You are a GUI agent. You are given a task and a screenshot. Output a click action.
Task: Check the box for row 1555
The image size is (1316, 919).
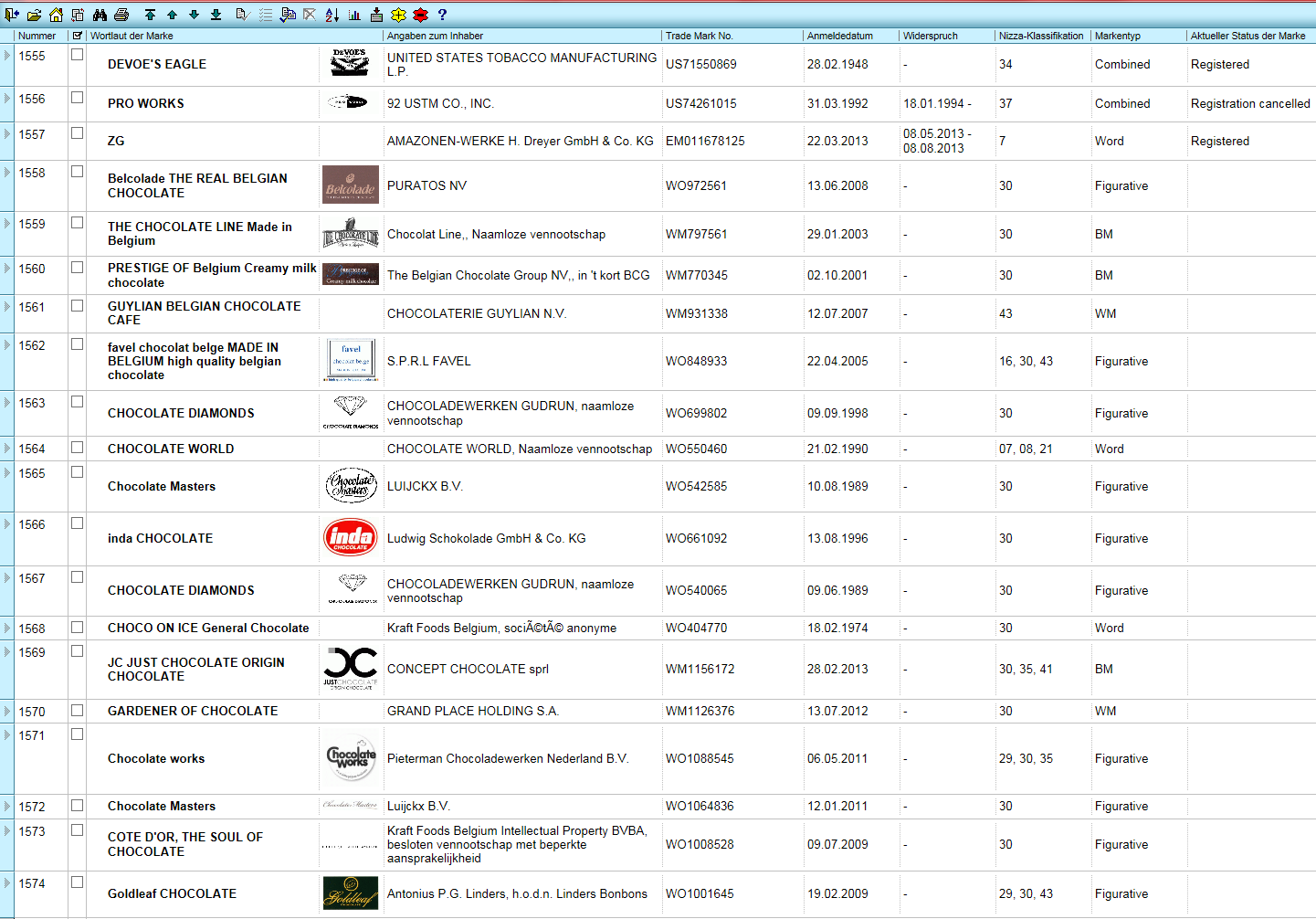(78, 55)
